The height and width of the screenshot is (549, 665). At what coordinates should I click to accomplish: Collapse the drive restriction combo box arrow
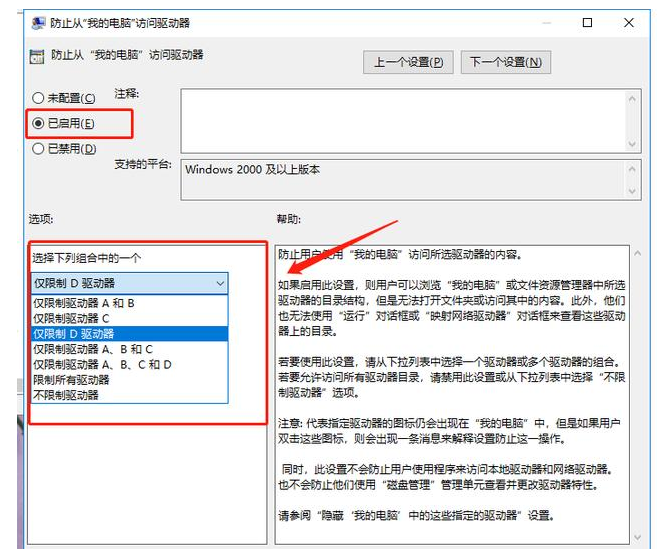220,283
